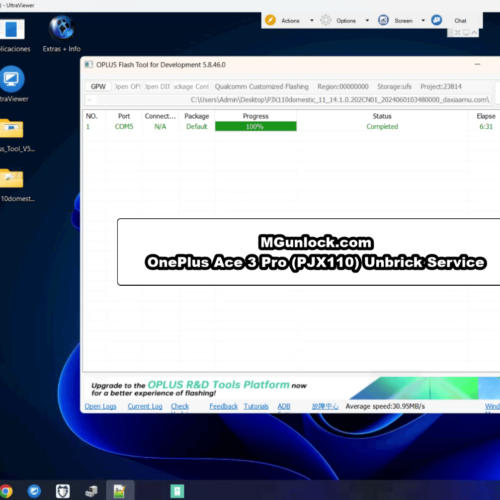The height and width of the screenshot is (500, 500).
Task: Open the Open Logs link
Action: tap(100, 406)
